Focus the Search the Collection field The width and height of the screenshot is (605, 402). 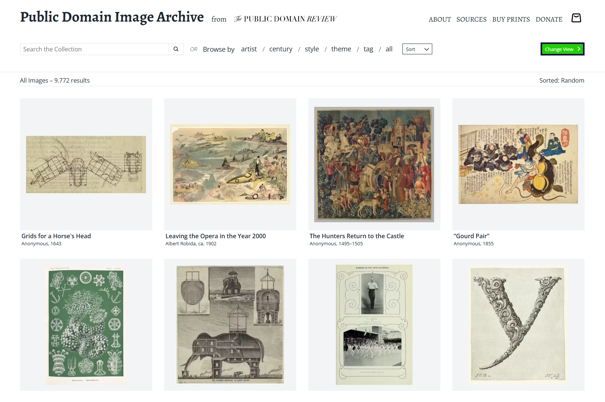95,49
